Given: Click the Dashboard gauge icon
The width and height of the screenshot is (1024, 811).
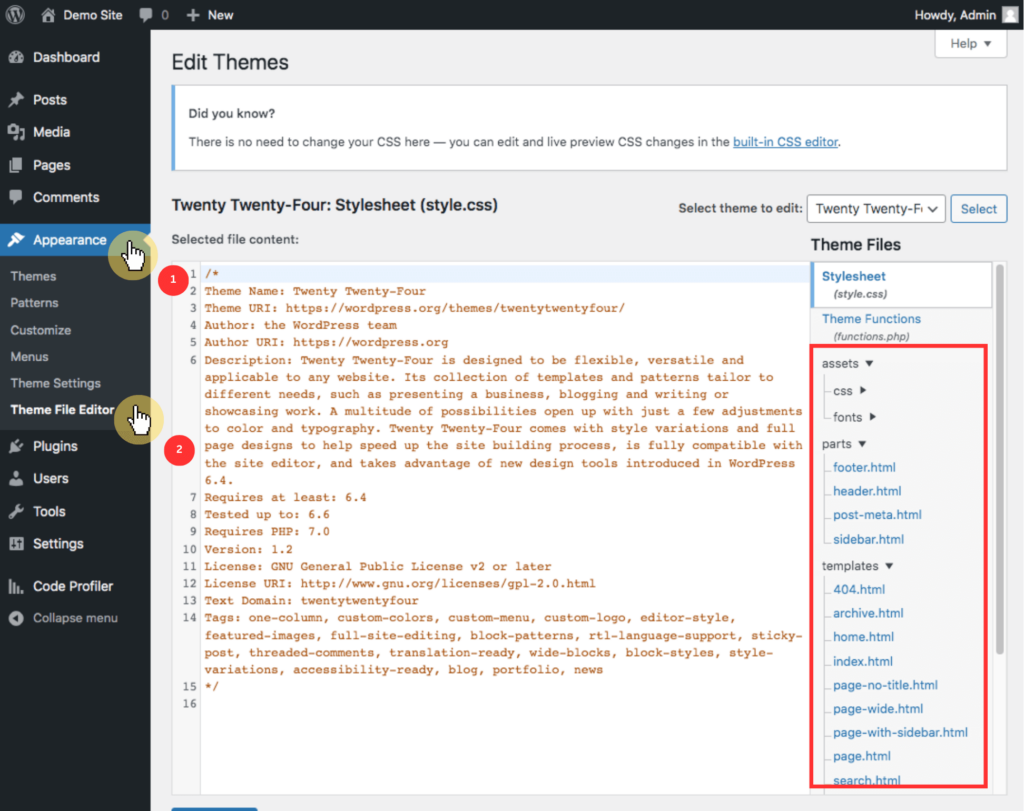Looking at the screenshot, I should 16,57.
